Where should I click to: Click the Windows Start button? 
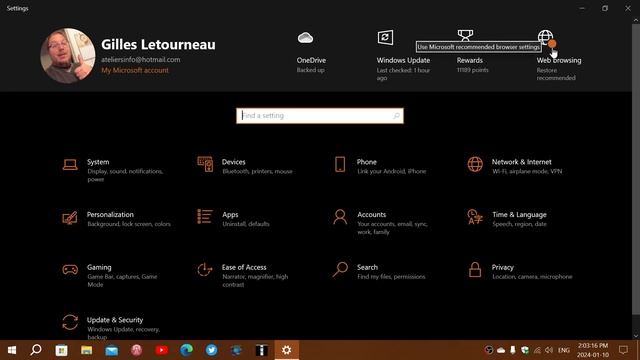tap(12, 350)
